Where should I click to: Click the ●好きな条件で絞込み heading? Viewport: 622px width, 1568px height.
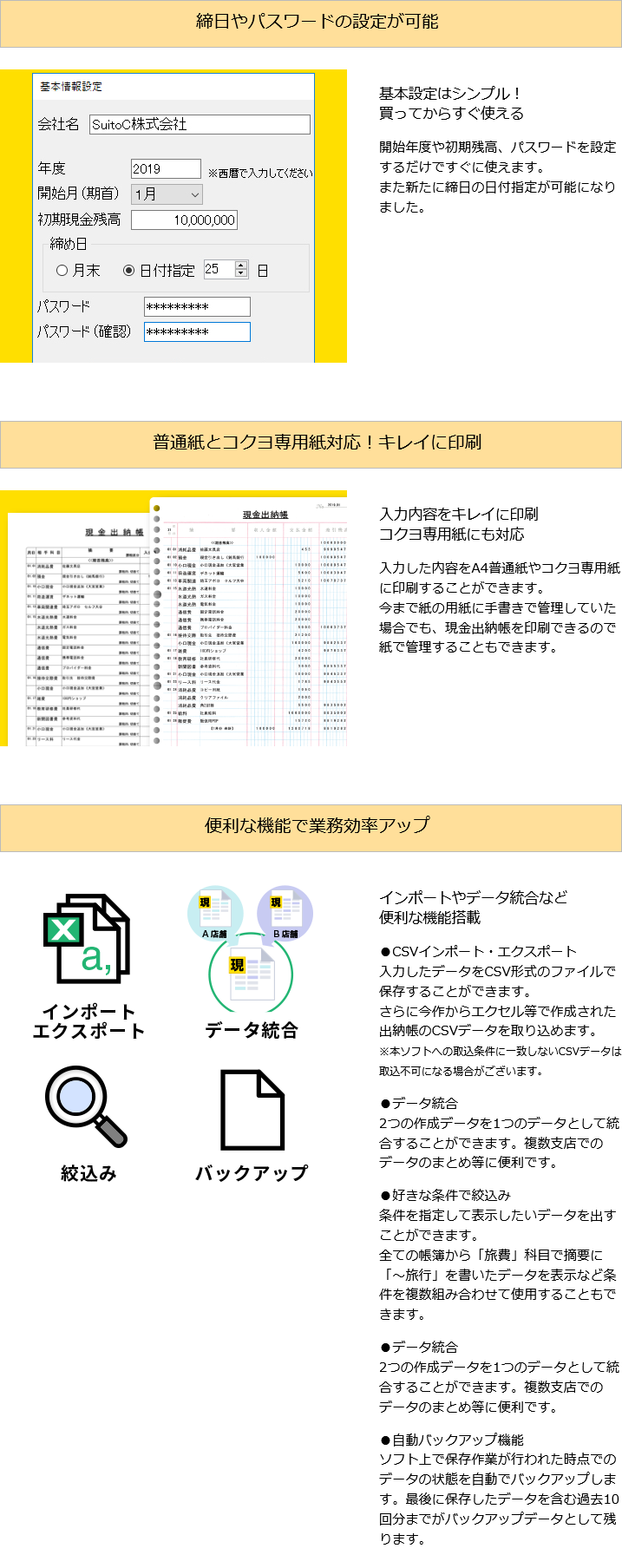point(445,1195)
